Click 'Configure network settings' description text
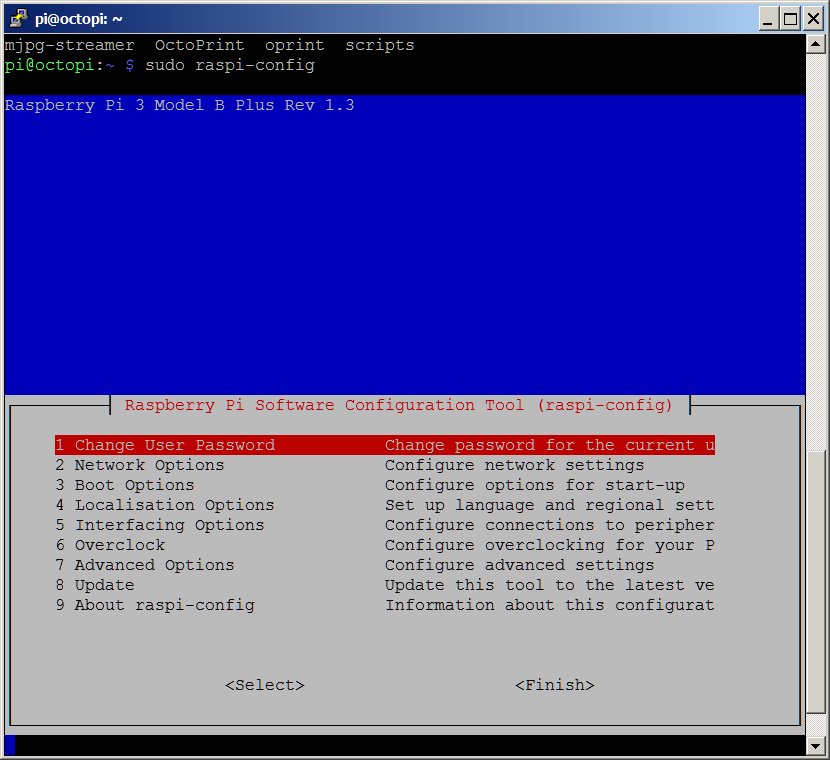The height and width of the screenshot is (760, 830). tap(515, 465)
